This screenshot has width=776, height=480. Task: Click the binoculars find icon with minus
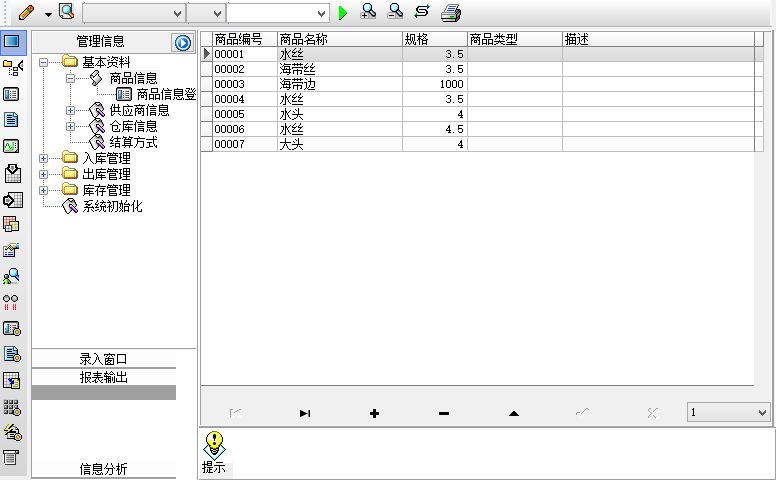click(395, 11)
